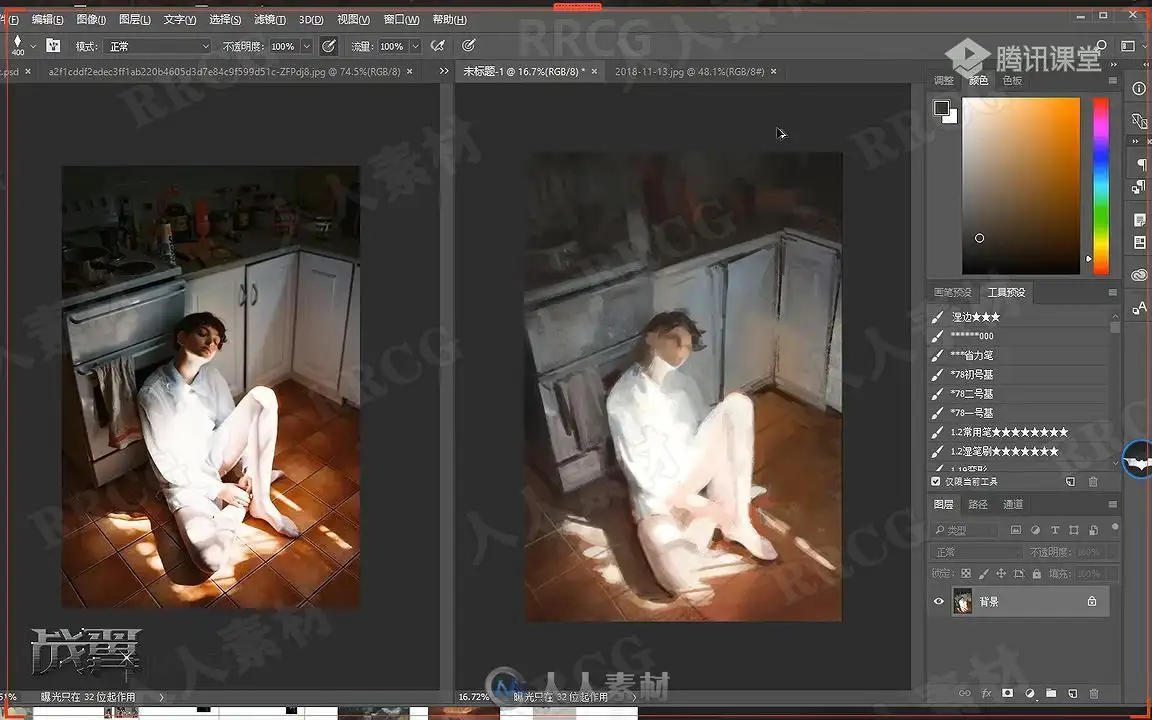Expand the 不透明度 opacity slider arrow
This screenshot has height=720, width=1152.
click(x=307, y=46)
